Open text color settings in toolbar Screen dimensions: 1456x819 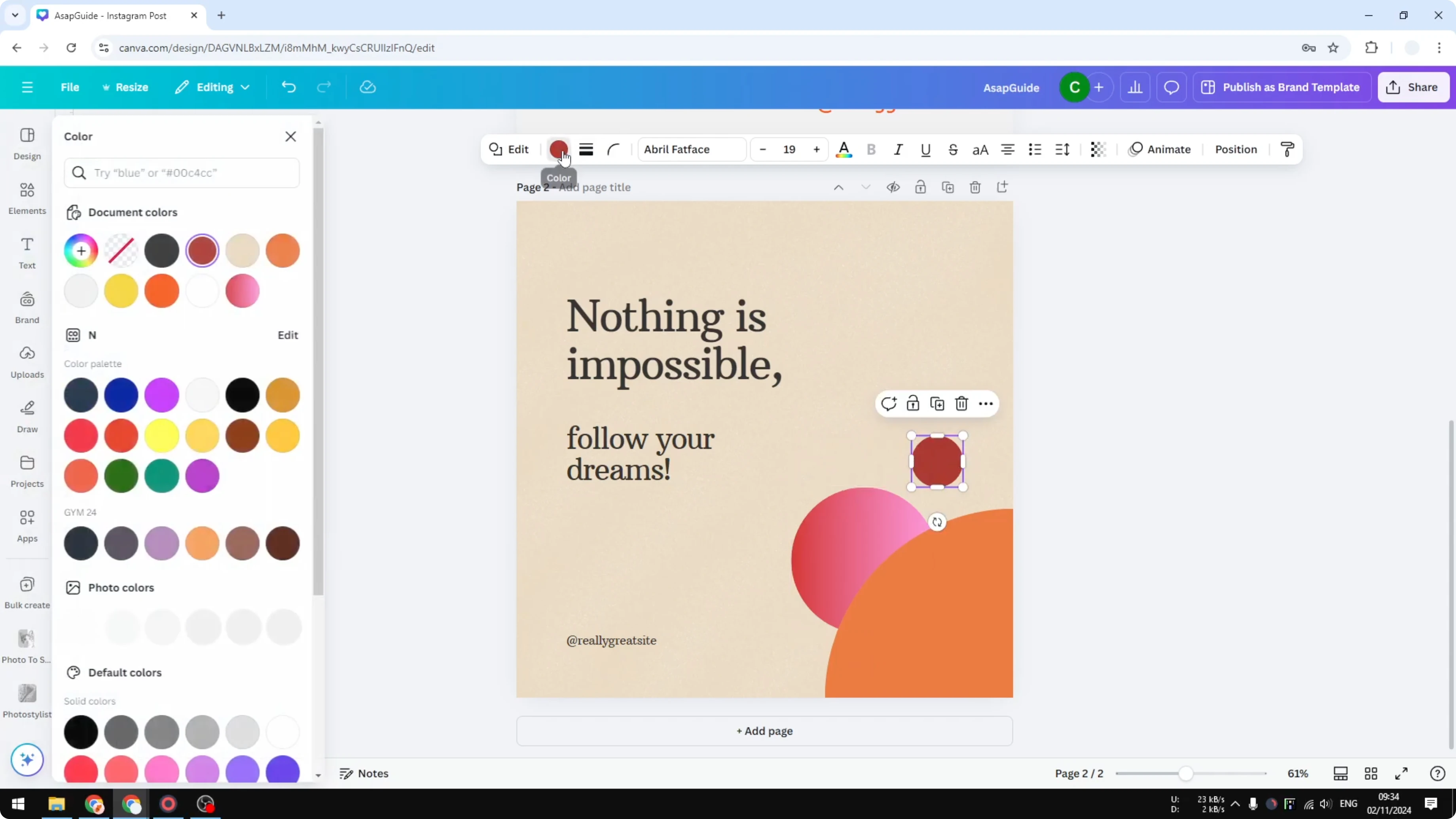pyautogui.click(x=843, y=149)
